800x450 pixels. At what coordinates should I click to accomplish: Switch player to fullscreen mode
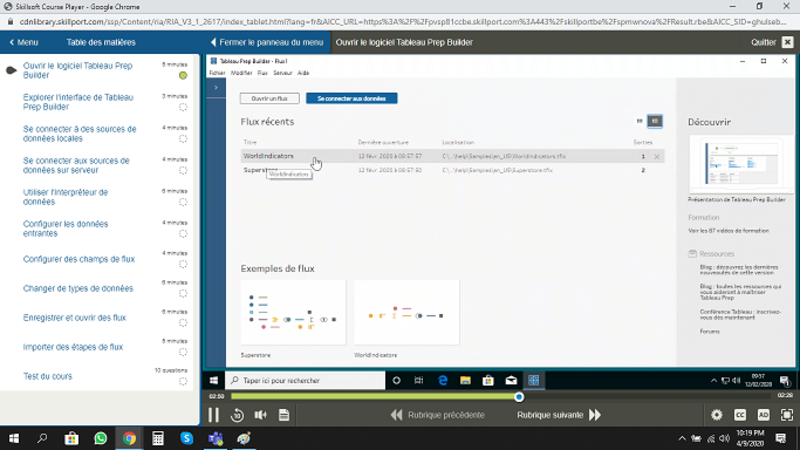(x=787, y=415)
